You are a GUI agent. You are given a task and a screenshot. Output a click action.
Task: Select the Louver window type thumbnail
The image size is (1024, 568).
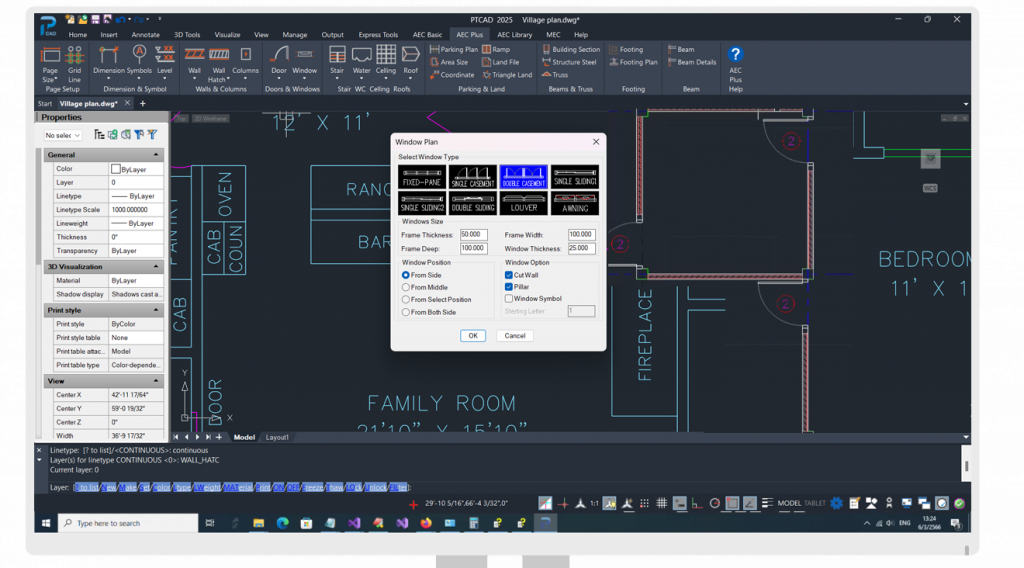pos(524,203)
